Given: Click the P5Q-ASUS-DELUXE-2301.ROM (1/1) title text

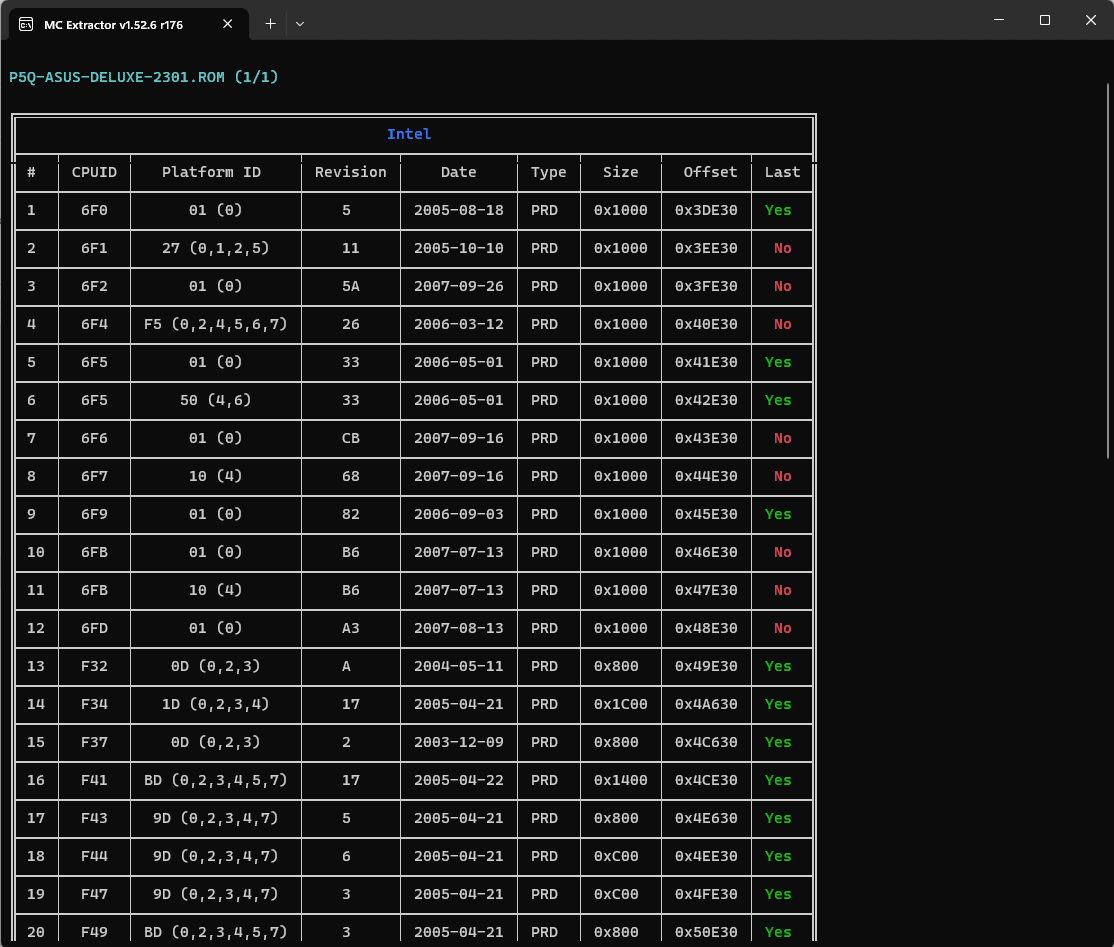Looking at the screenshot, I should (144, 77).
